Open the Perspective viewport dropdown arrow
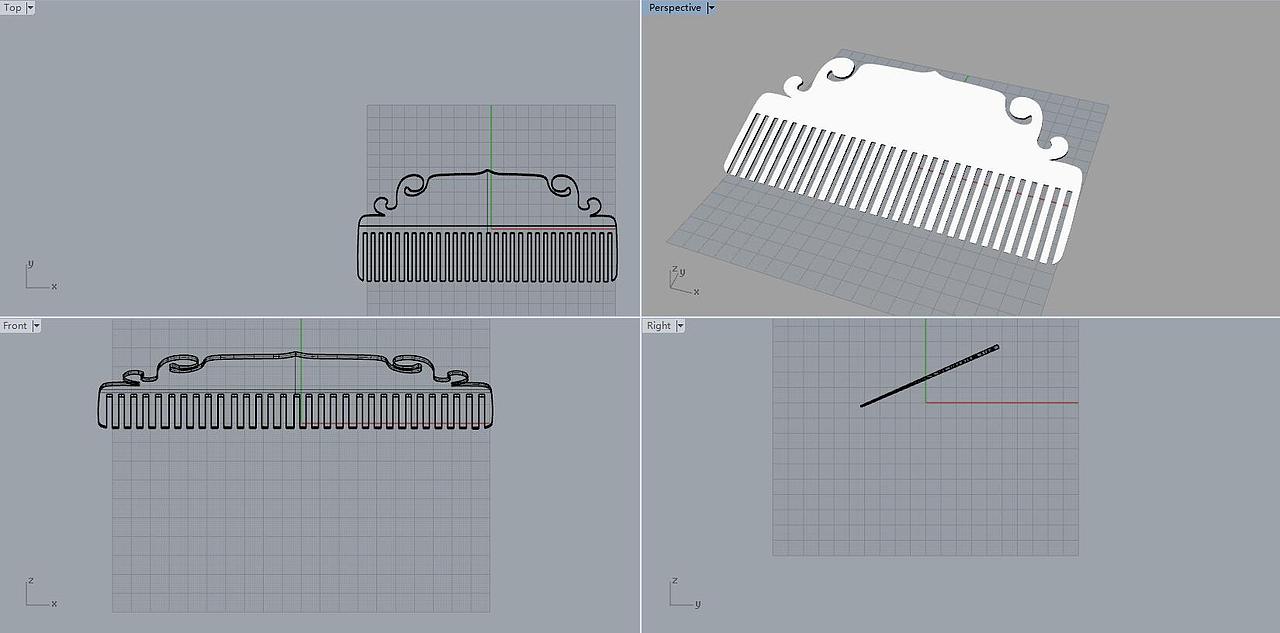This screenshot has height=633, width=1280. point(711,8)
